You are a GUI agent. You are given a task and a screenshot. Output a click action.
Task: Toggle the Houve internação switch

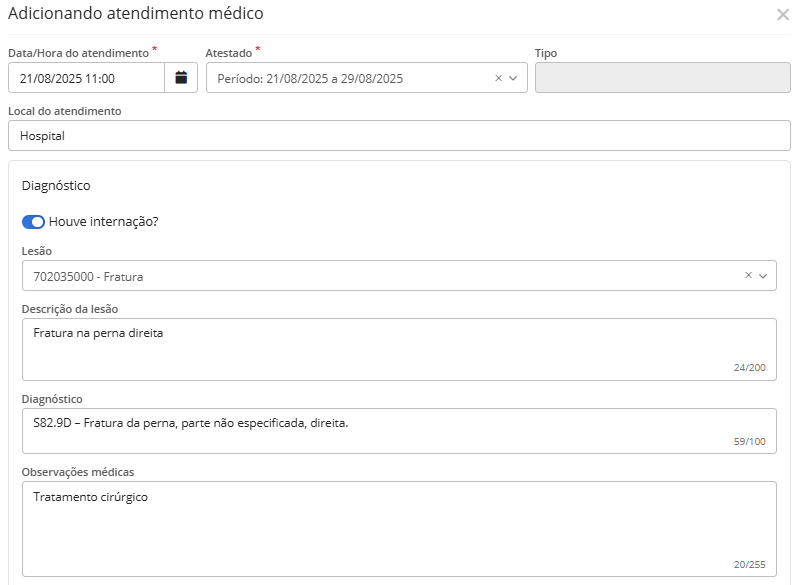(33, 222)
